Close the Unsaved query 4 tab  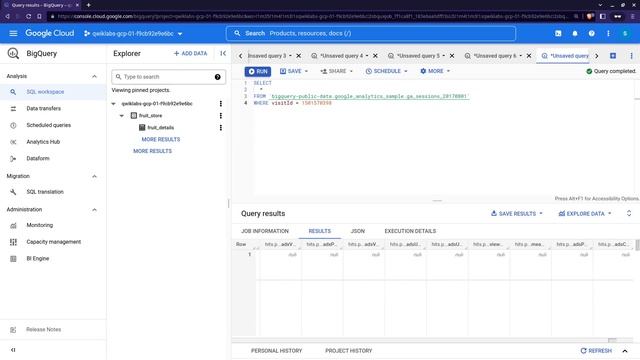coord(375,56)
